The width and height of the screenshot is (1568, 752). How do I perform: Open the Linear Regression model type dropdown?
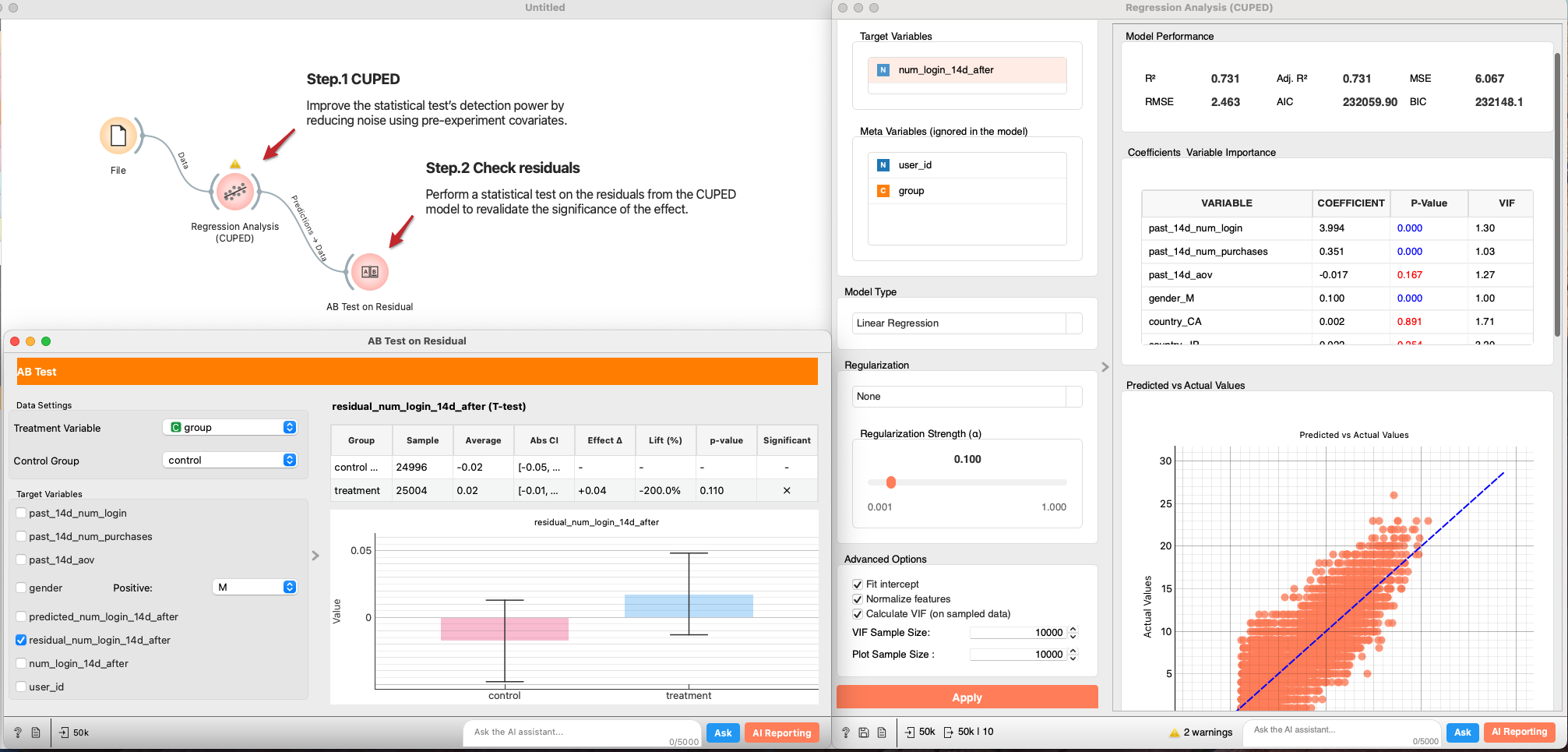(x=966, y=323)
